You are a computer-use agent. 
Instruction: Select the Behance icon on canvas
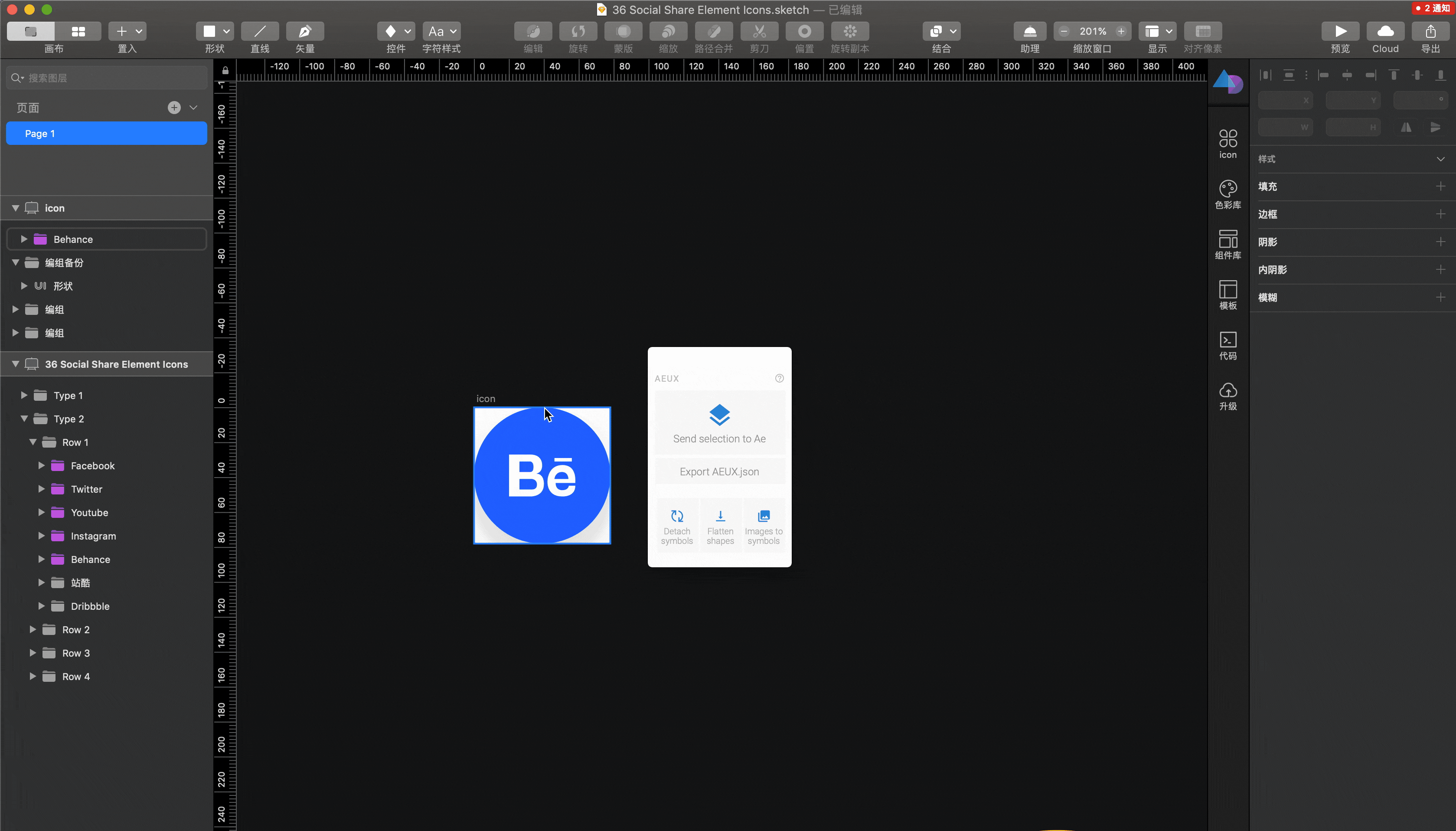tap(542, 475)
